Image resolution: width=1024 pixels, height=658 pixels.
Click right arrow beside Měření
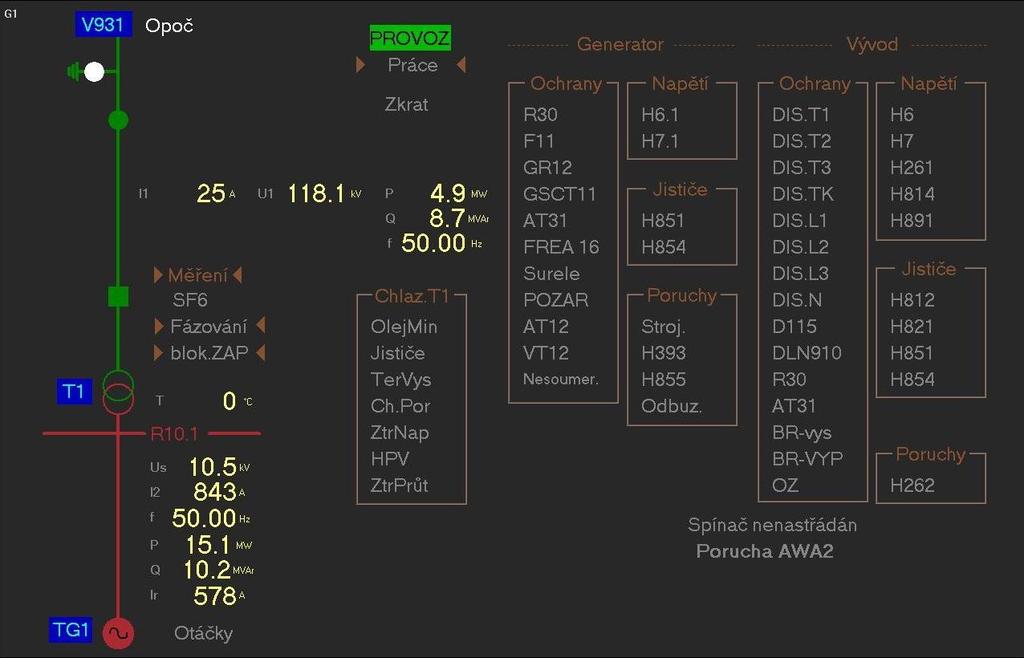238,275
